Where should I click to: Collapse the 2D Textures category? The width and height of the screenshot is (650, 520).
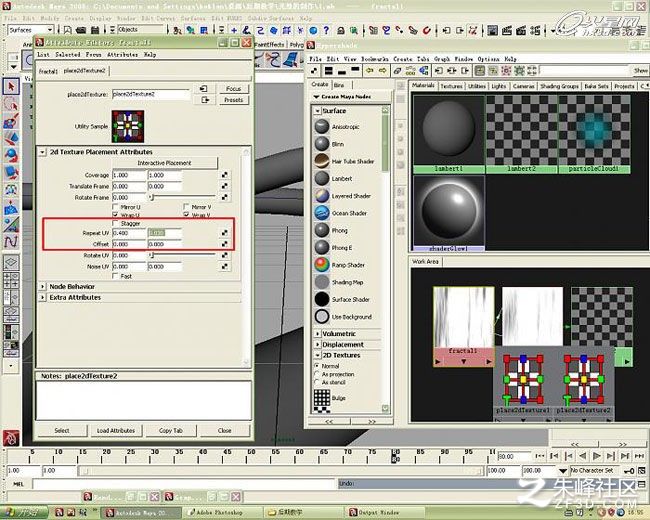click(317, 355)
